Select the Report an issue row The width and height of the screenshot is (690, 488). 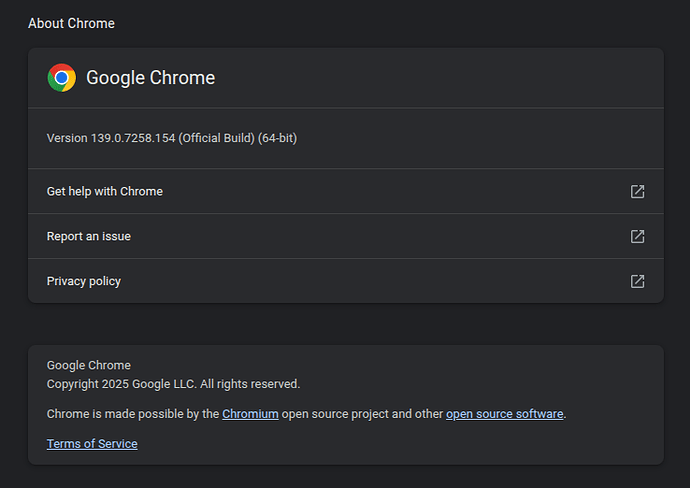click(x=346, y=236)
